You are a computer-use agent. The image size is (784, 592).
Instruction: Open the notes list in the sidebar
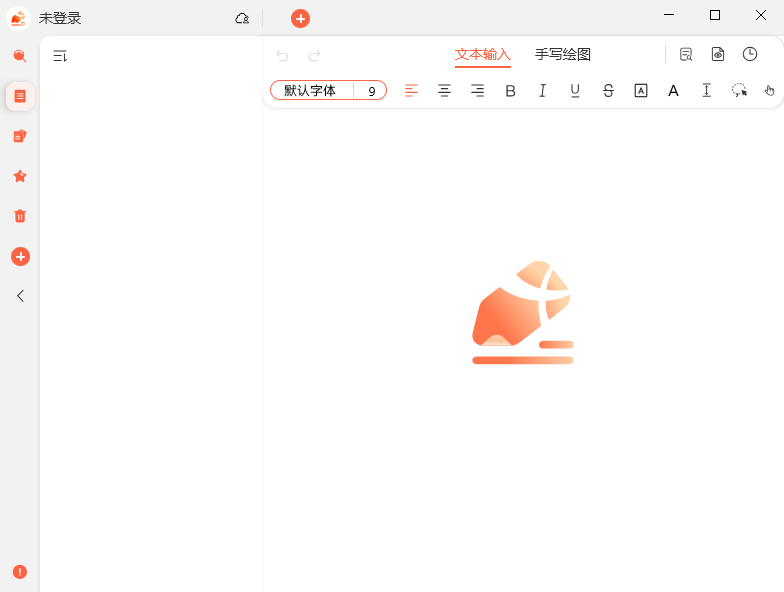tap(20, 96)
